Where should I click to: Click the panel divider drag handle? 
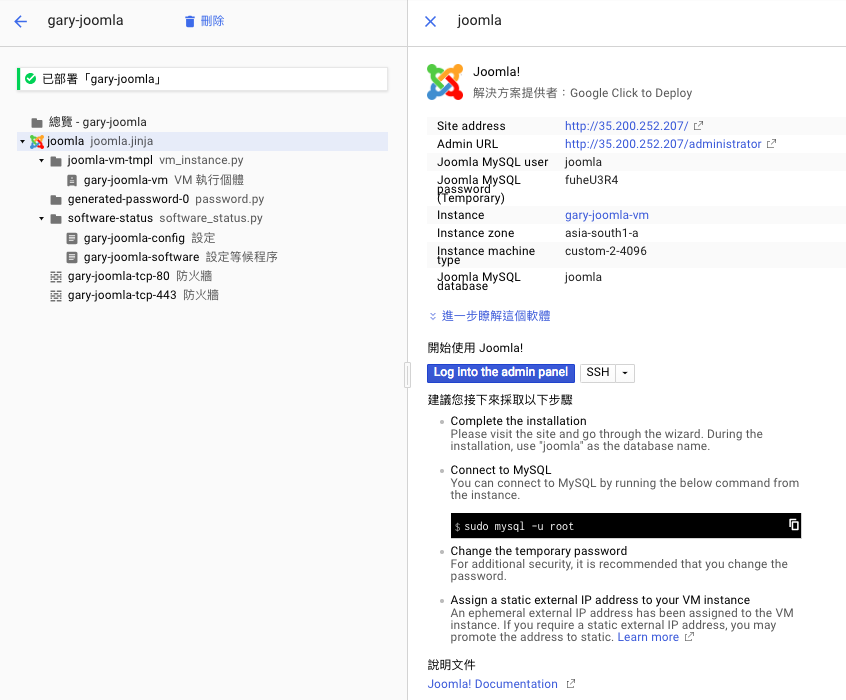[407, 375]
